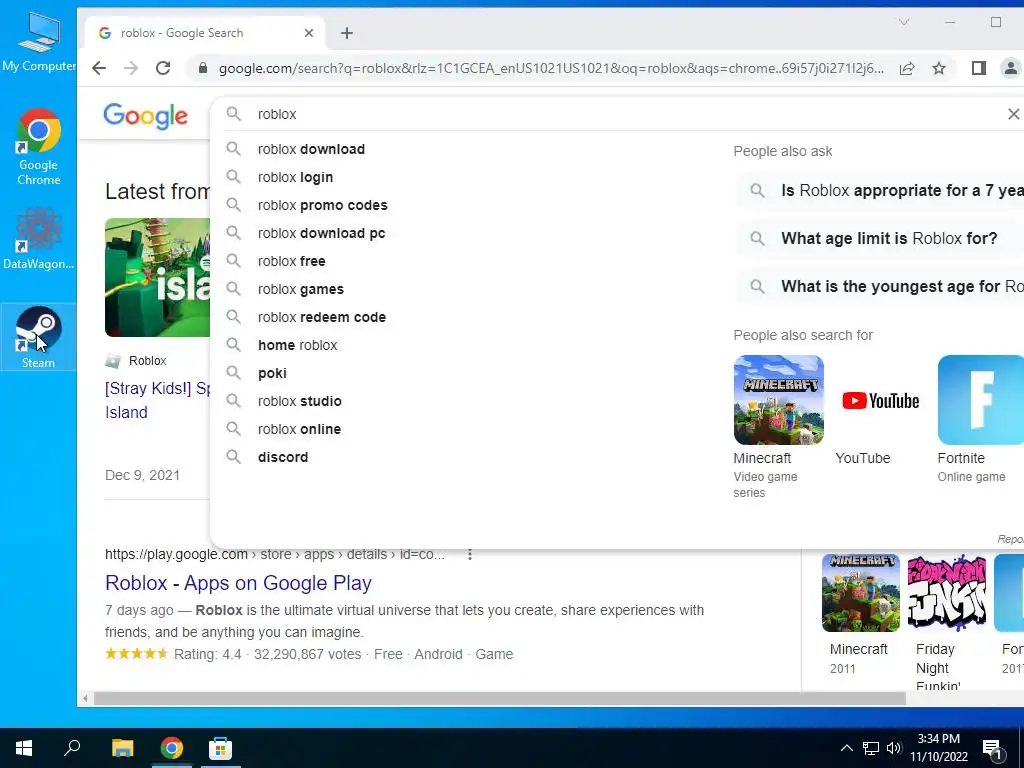Open the taskbar clock and date
Viewport: 1024px width, 768px height.
[938, 748]
